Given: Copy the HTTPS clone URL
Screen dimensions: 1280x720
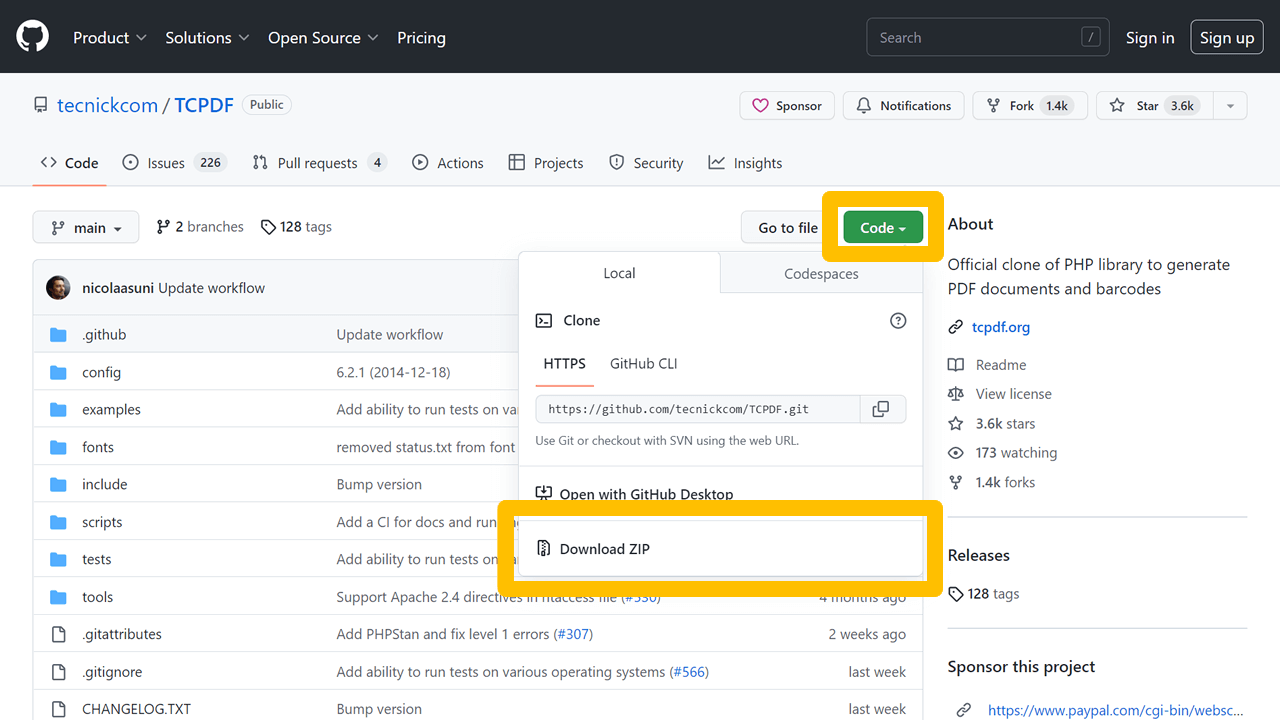Looking at the screenshot, I should click(x=881, y=409).
